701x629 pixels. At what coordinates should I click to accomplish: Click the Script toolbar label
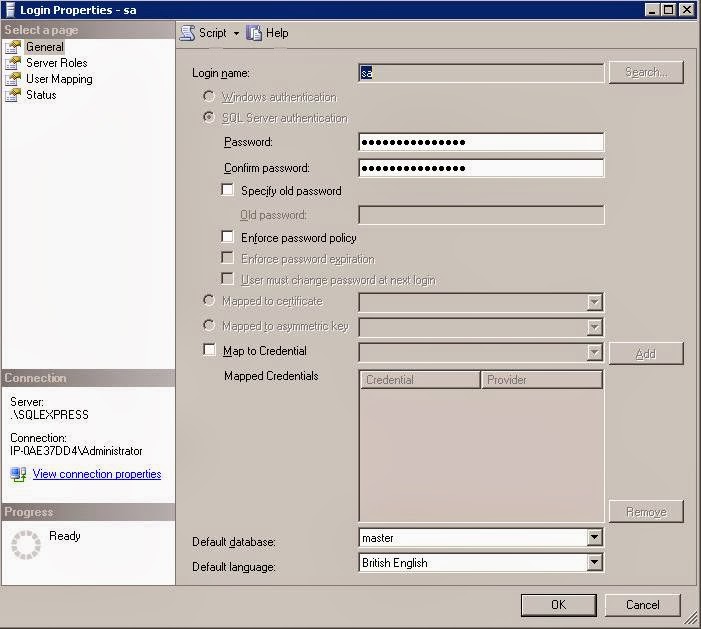212,33
